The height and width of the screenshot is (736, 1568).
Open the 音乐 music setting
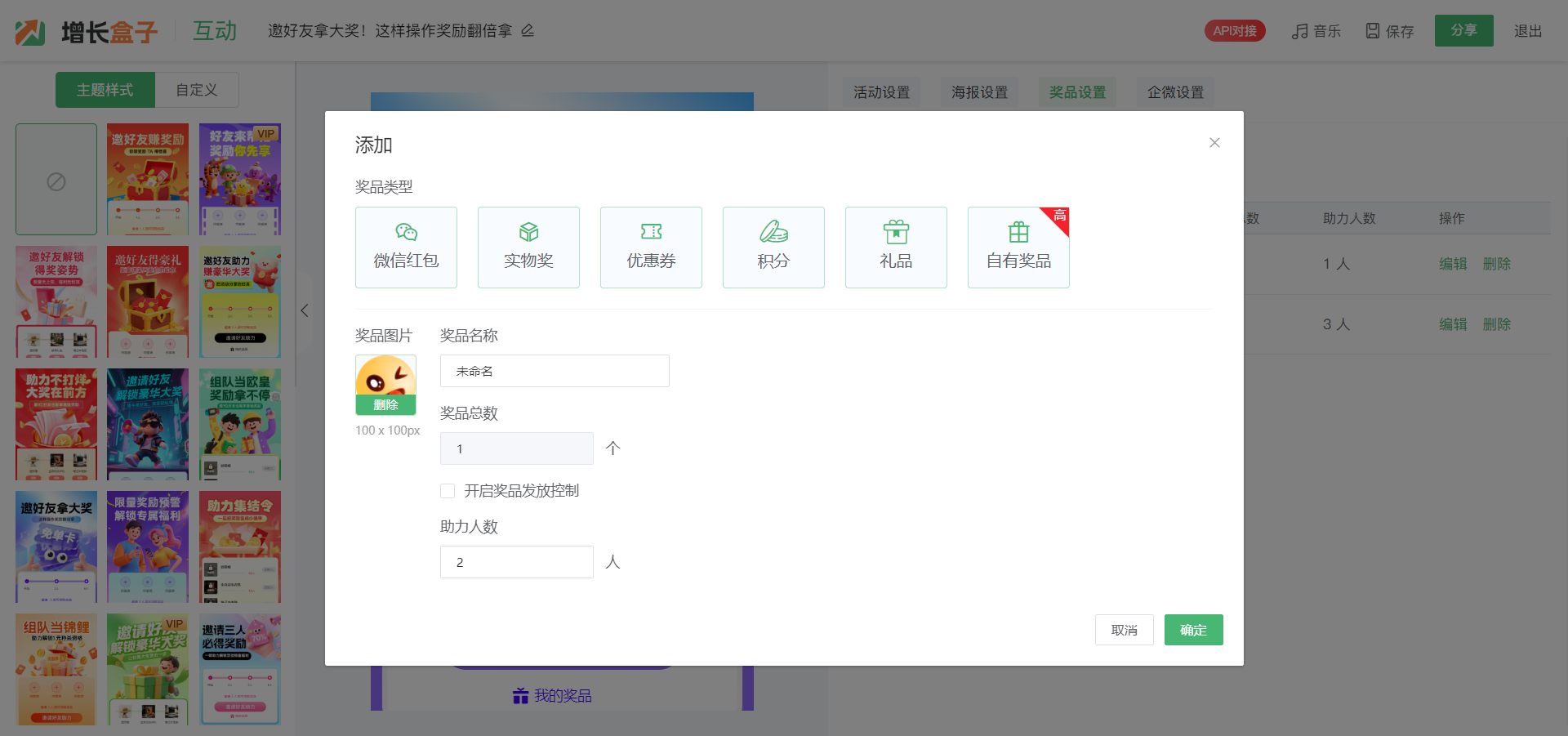tap(1316, 31)
